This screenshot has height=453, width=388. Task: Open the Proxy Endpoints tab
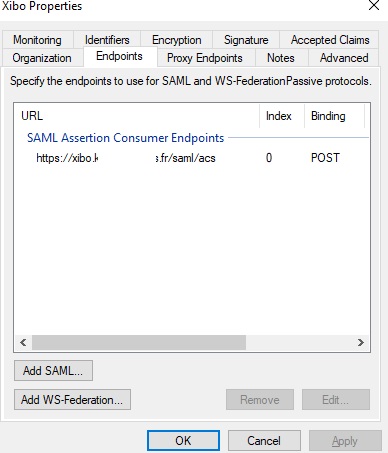pos(205,58)
